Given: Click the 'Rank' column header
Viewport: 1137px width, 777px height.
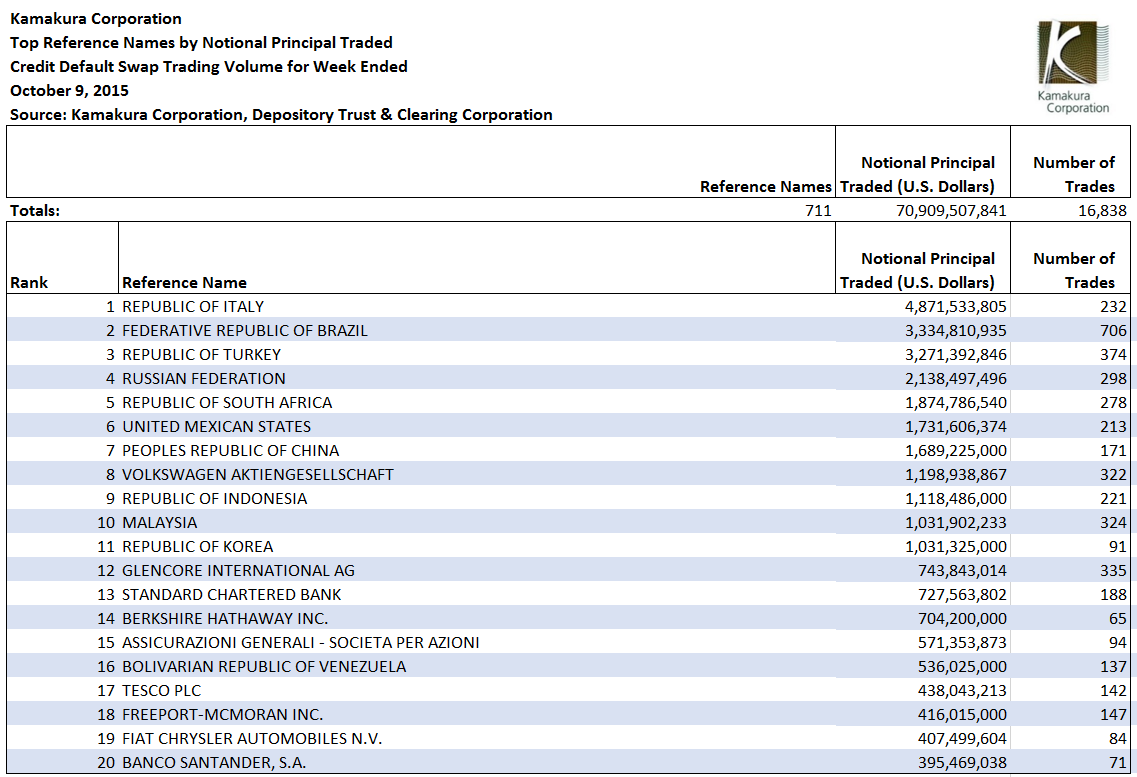Looking at the screenshot, I should 29,283.
